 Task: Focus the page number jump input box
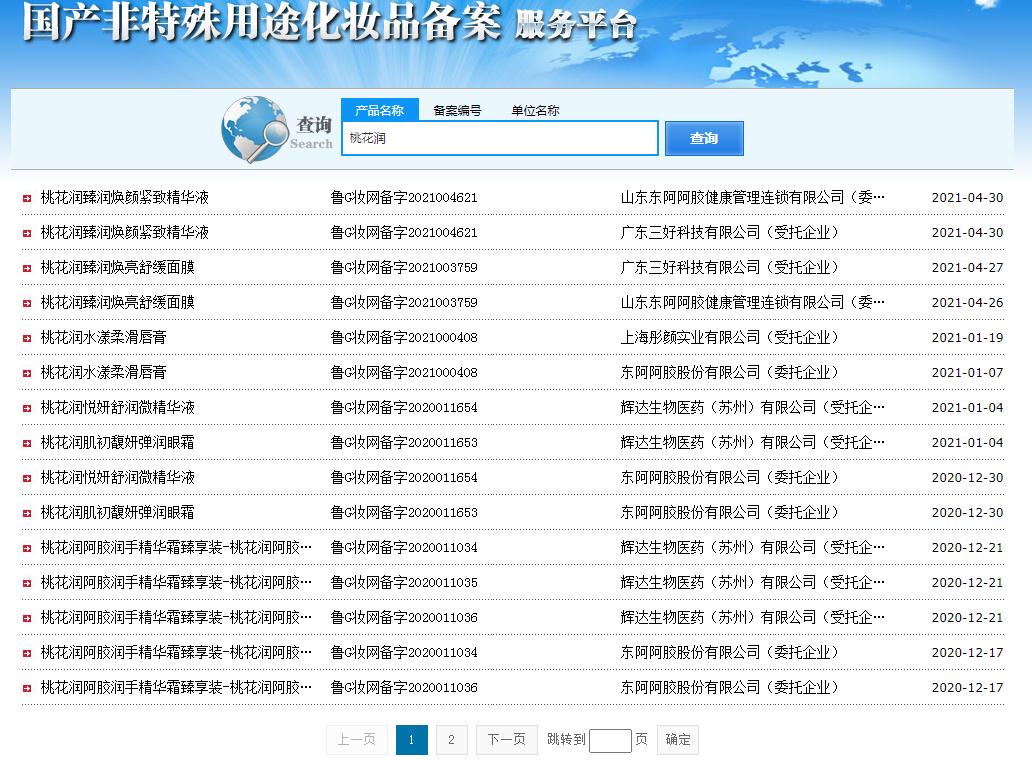(610, 740)
